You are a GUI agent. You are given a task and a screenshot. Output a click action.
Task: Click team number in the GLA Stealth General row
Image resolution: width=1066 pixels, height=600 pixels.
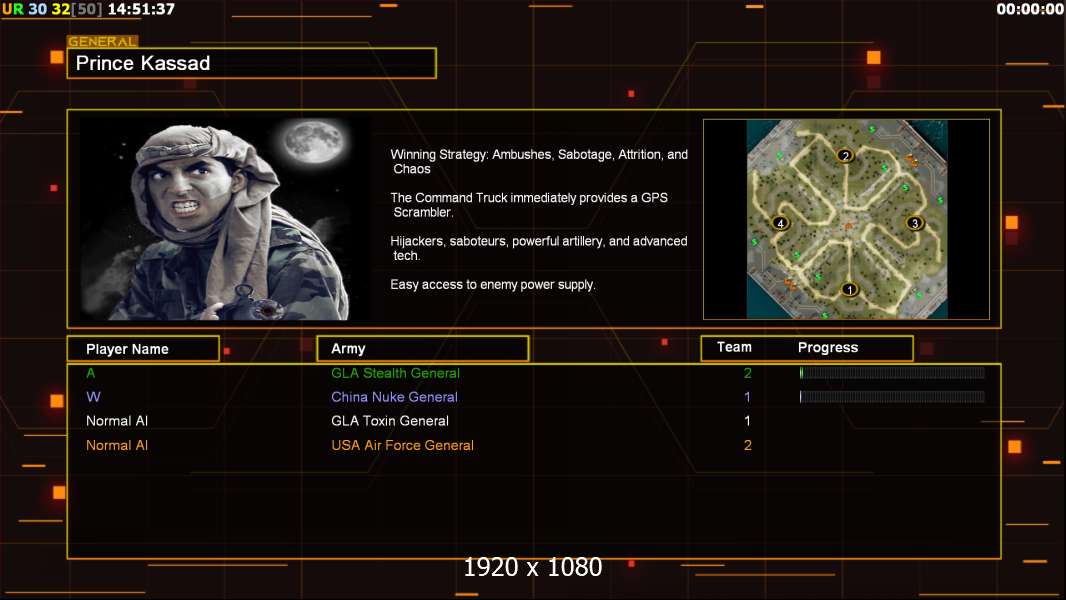(x=747, y=373)
